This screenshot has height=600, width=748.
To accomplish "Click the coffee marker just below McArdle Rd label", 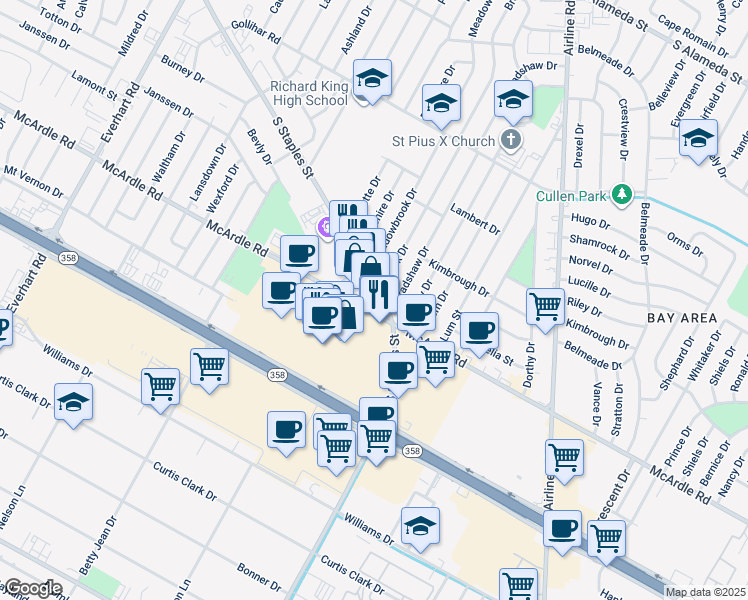I will (x=299, y=254).
